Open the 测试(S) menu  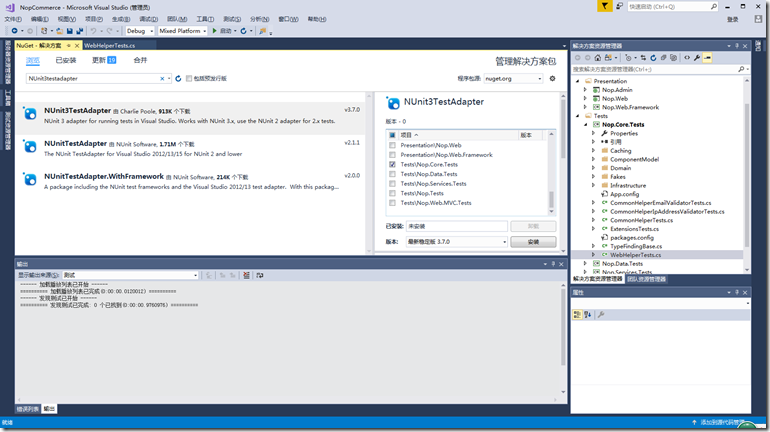tap(232, 19)
